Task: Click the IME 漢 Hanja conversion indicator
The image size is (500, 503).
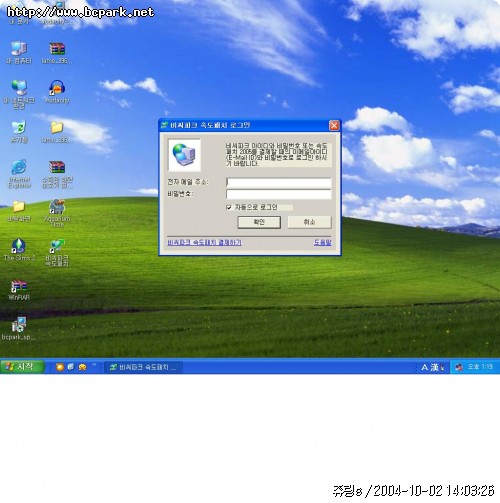Action: 434,367
